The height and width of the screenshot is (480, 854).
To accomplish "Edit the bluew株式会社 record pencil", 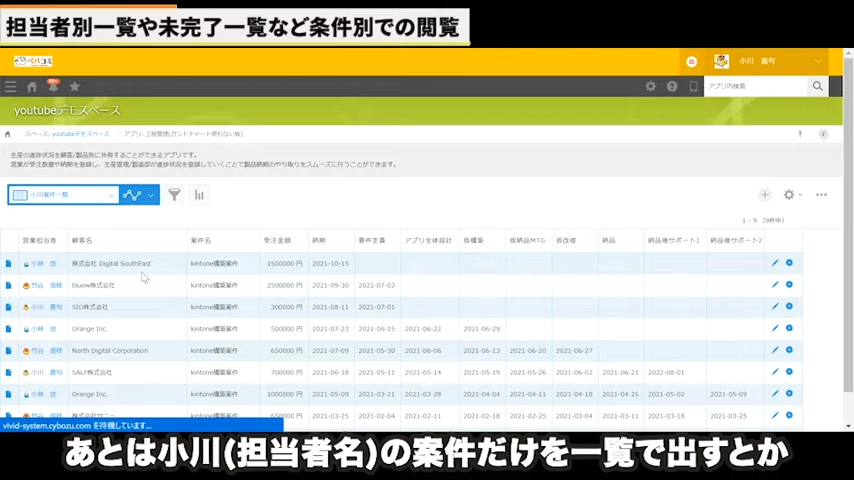I will 775,284.
